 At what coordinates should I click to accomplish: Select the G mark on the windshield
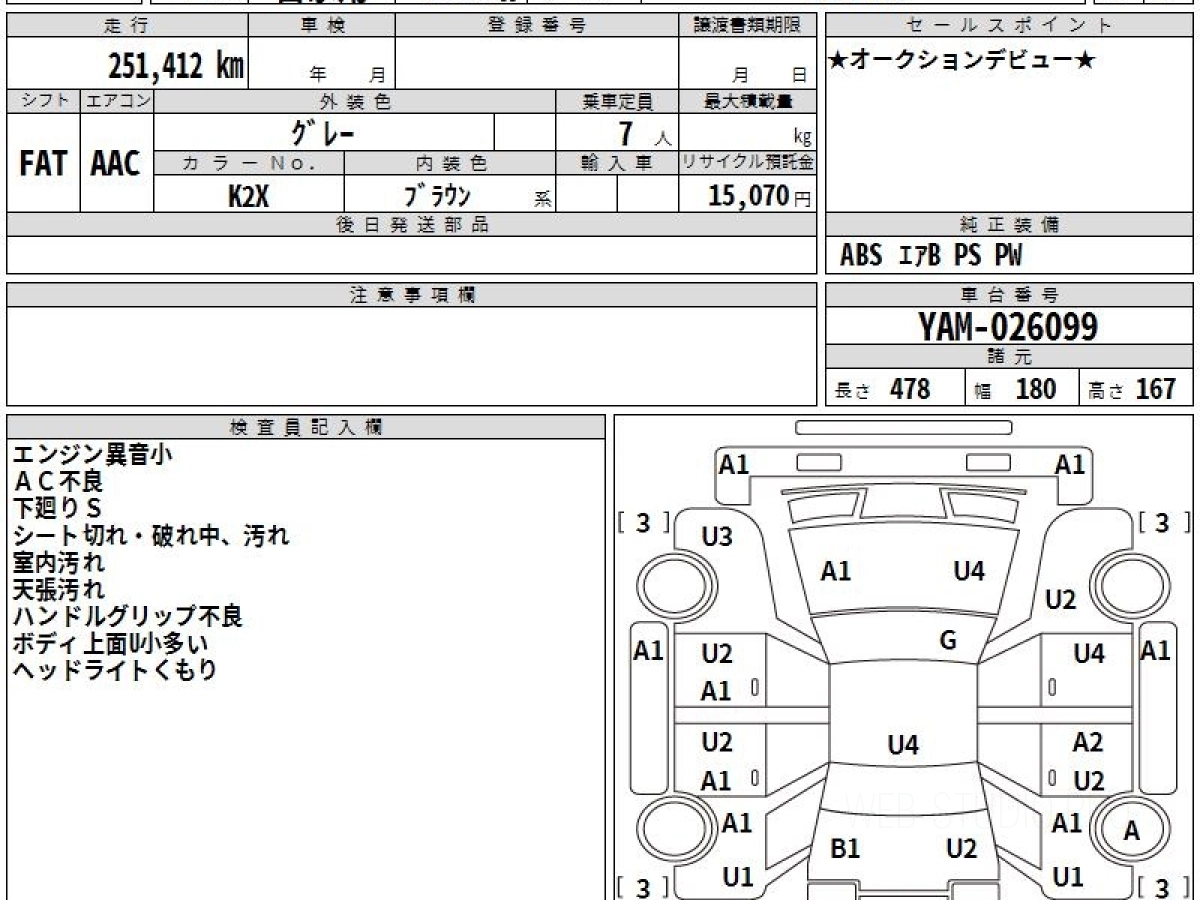click(948, 641)
